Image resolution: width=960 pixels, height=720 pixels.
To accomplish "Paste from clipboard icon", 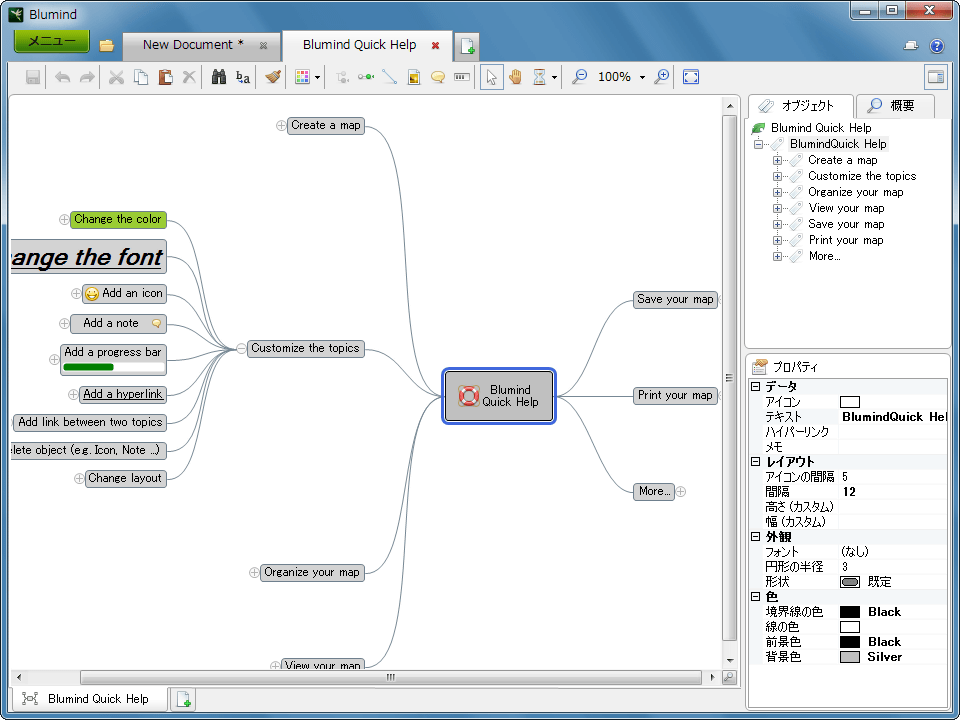I will (x=165, y=77).
